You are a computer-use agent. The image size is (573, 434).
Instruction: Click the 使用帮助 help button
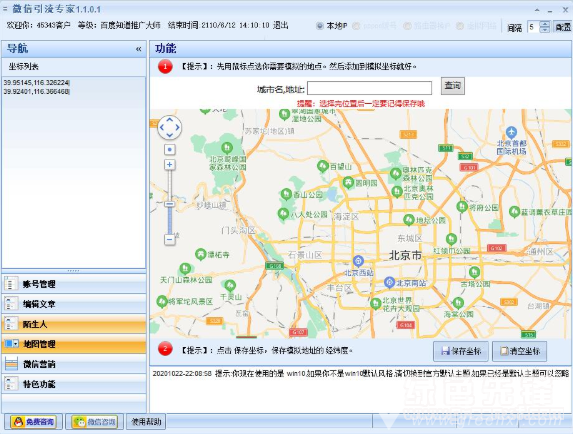pyautogui.click(x=146, y=422)
